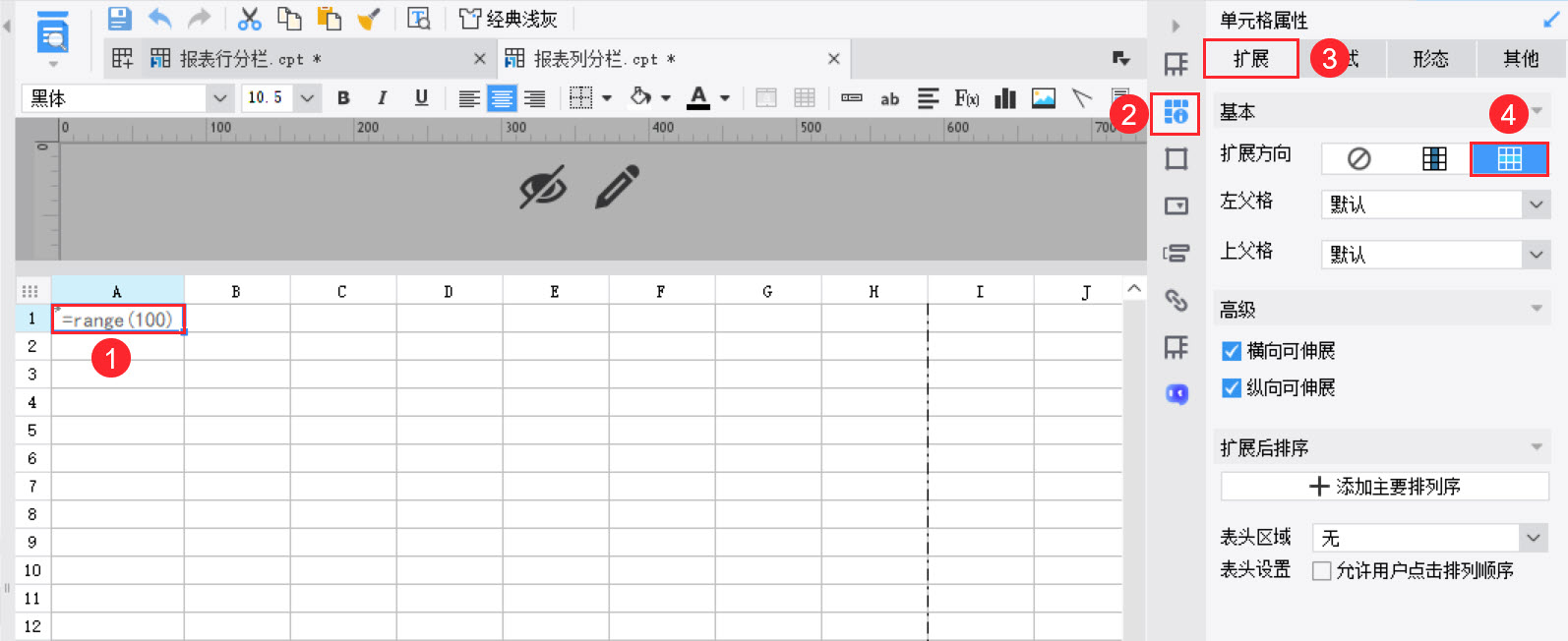
Task: Open the find and replace tool
Action: [x=419, y=18]
